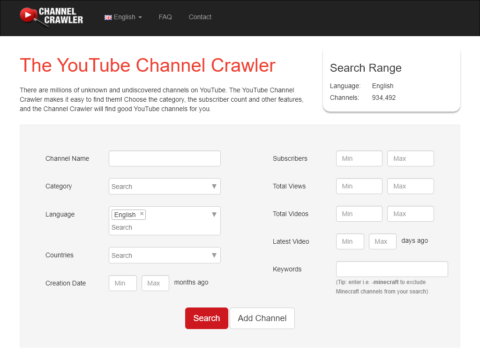This screenshot has height=360, width=480.
Task: Expand the Language dropdown arrow
Action: pyautogui.click(x=214, y=214)
